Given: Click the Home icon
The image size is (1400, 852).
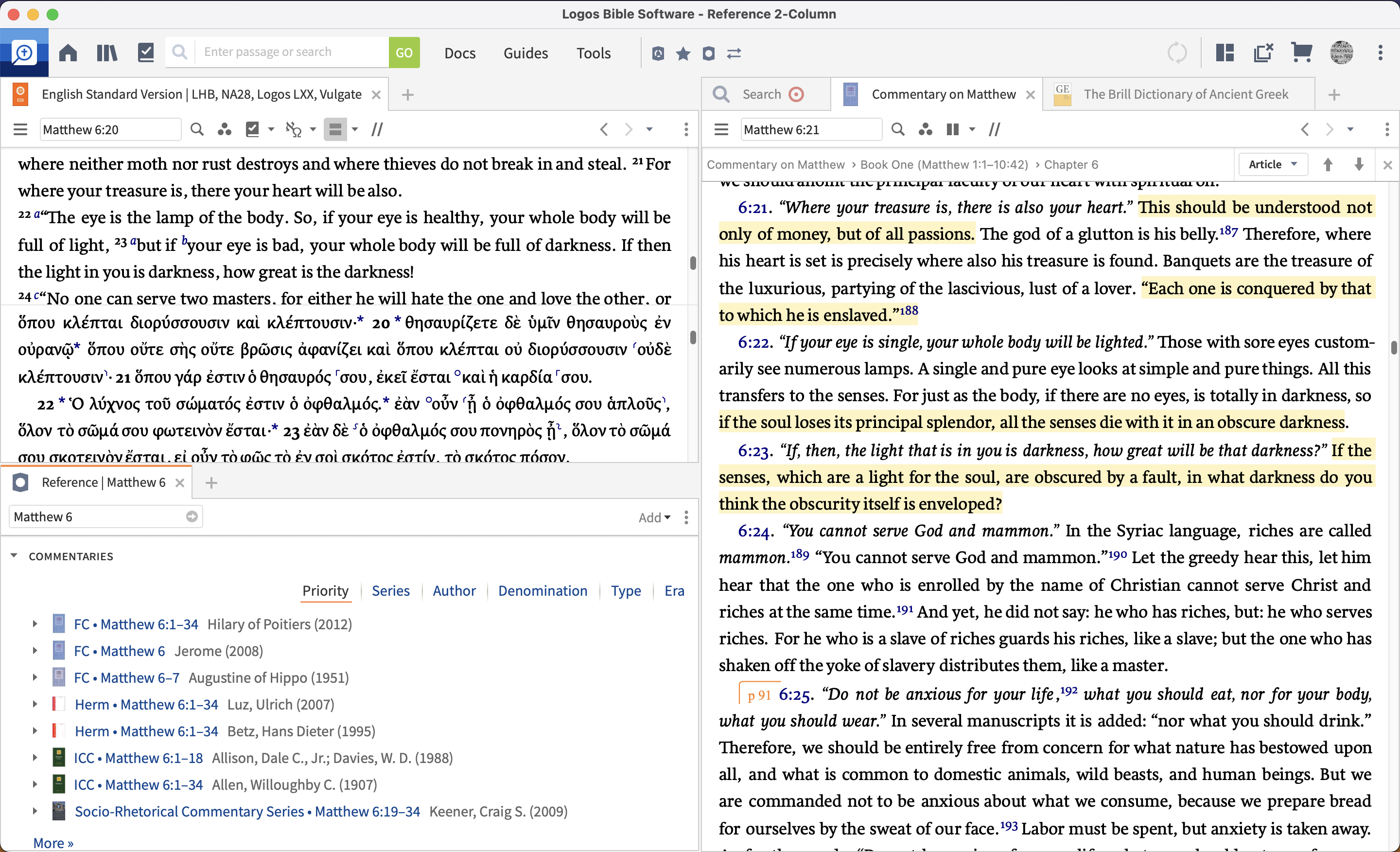Looking at the screenshot, I should (x=68, y=53).
